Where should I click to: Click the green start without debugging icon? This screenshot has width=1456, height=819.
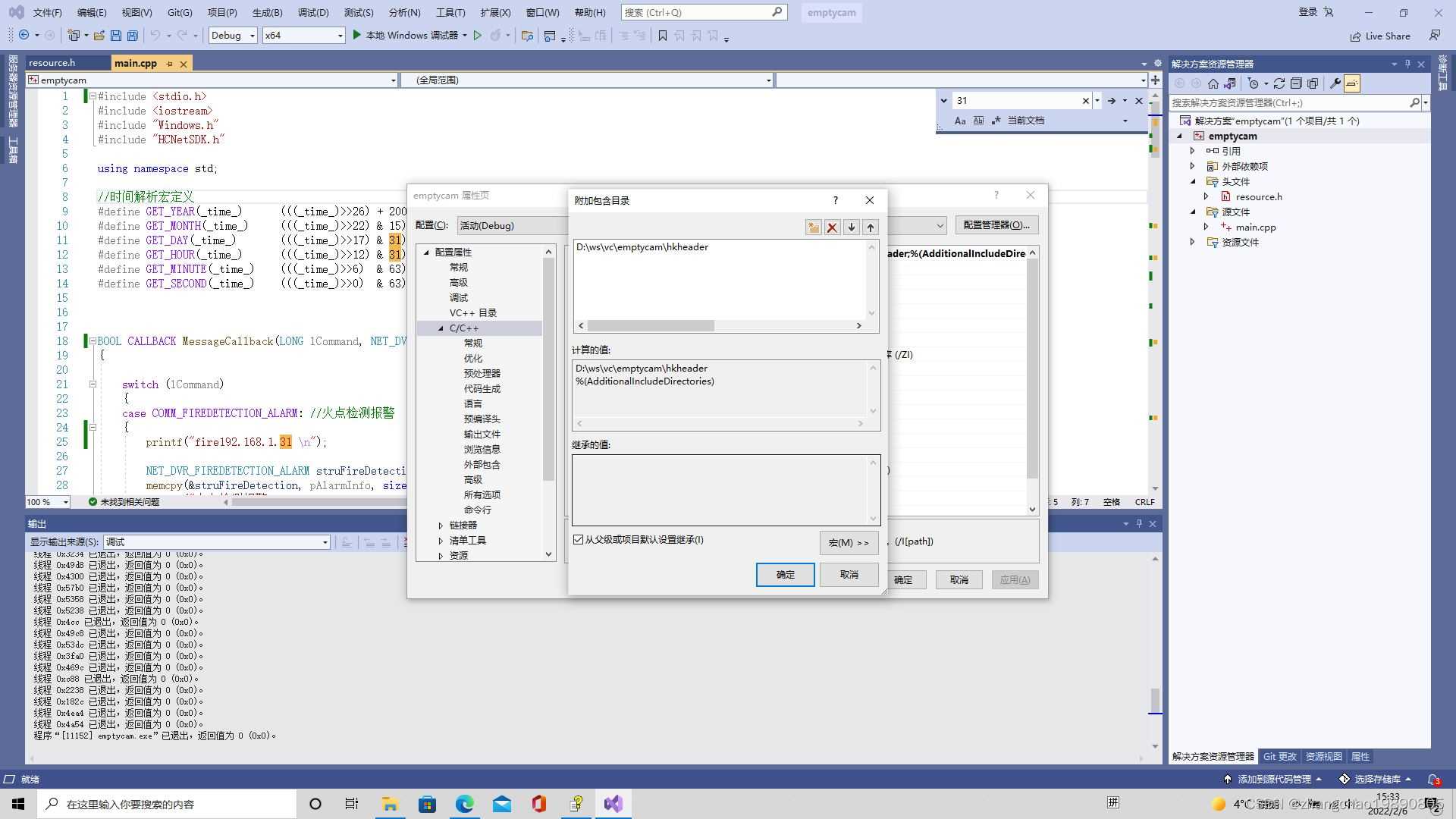coord(477,35)
